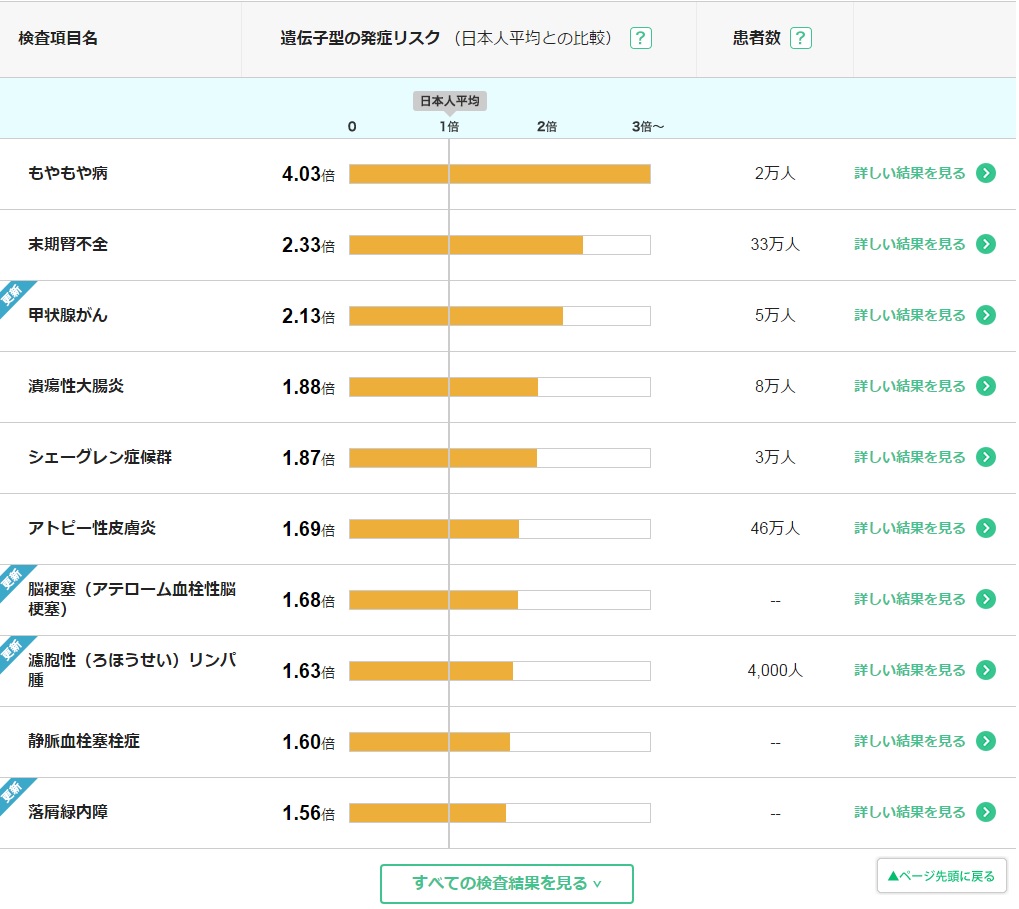Click the 検査項目名 column header
Screen dimensions: 1019x909
(x=58, y=38)
